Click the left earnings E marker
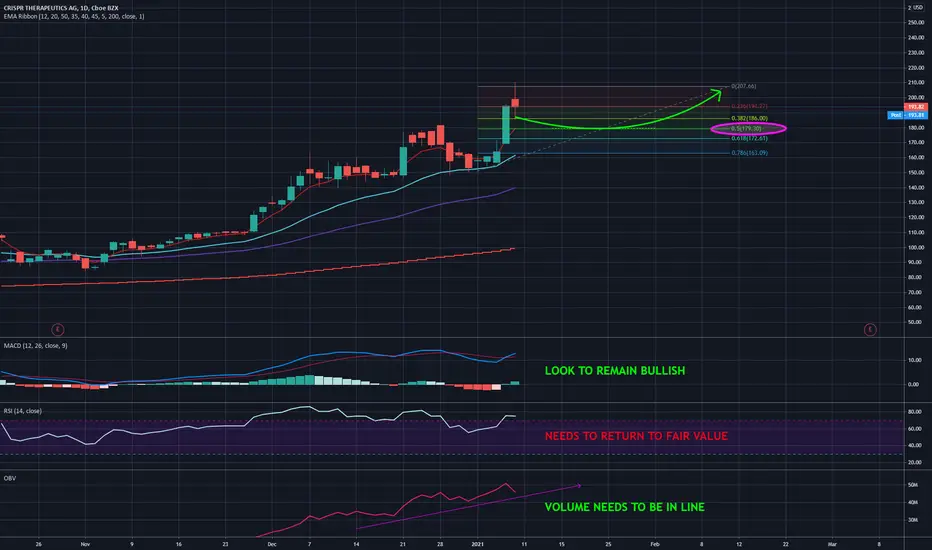The width and height of the screenshot is (932, 550). pyautogui.click(x=58, y=329)
